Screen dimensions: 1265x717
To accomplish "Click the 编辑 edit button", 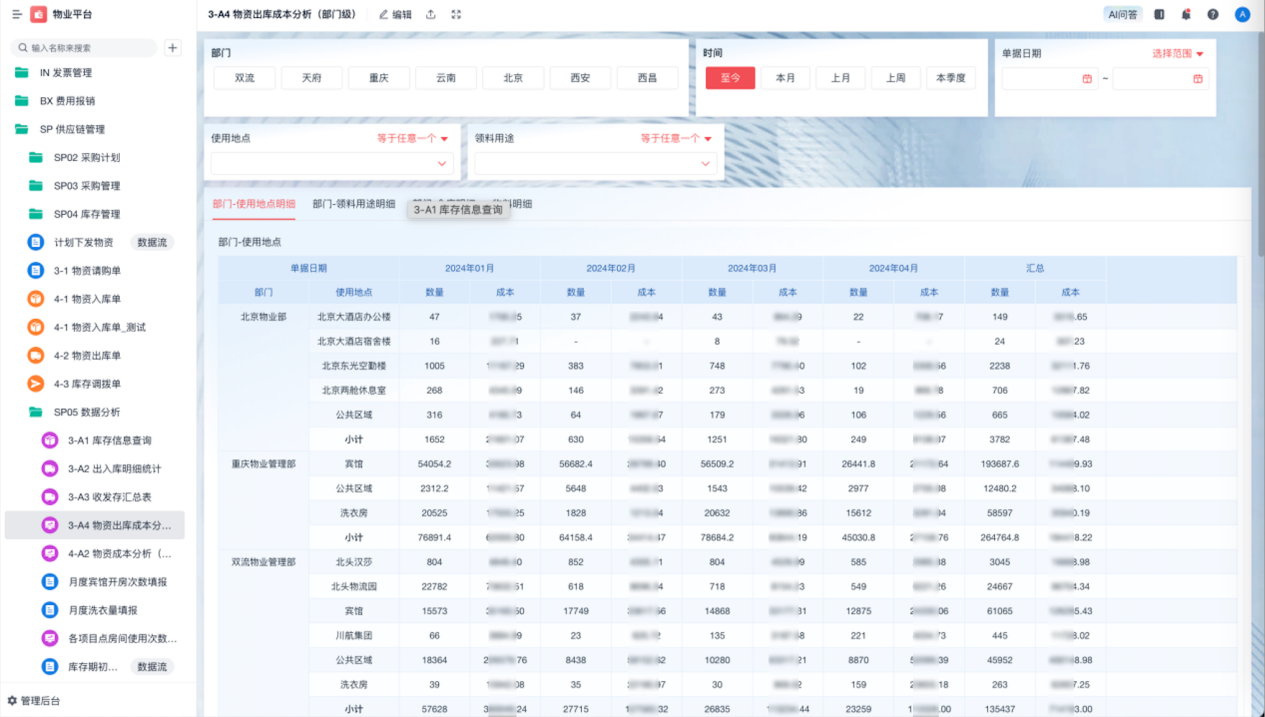I will [x=395, y=15].
